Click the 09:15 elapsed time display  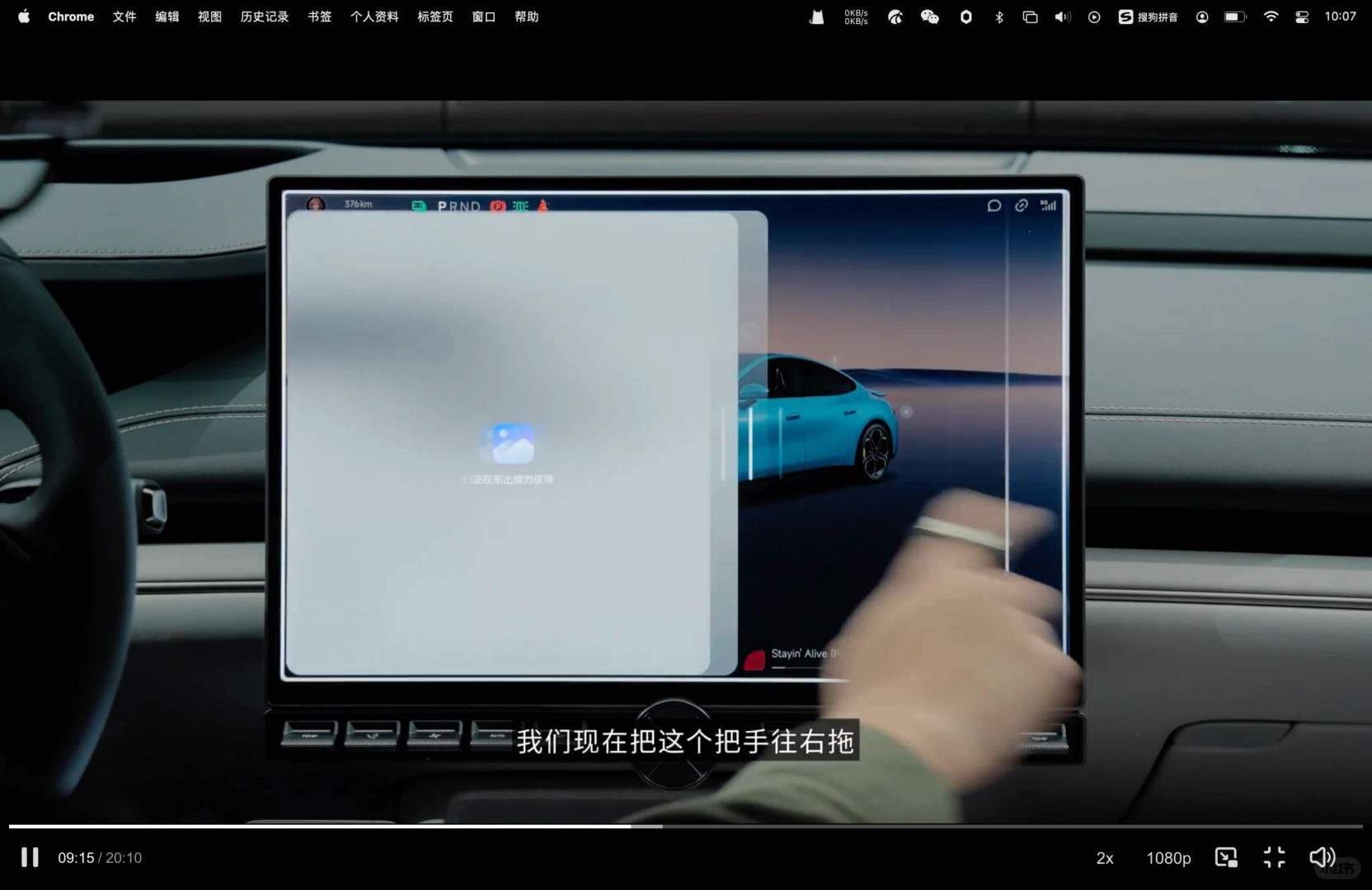(x=76, y=858)
